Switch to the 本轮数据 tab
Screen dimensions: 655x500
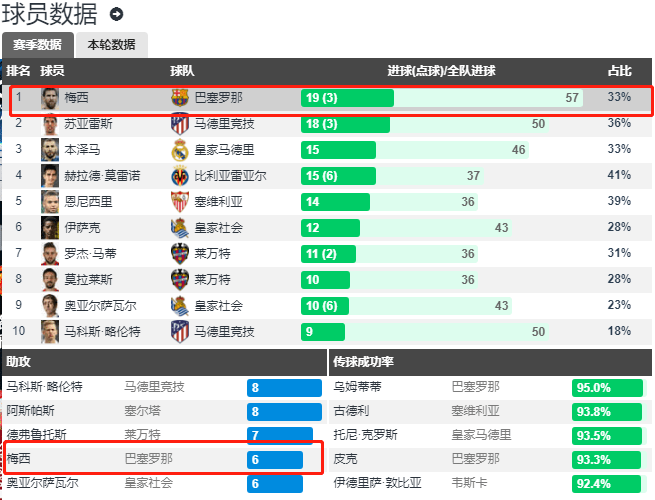click(x=112, y=45)
